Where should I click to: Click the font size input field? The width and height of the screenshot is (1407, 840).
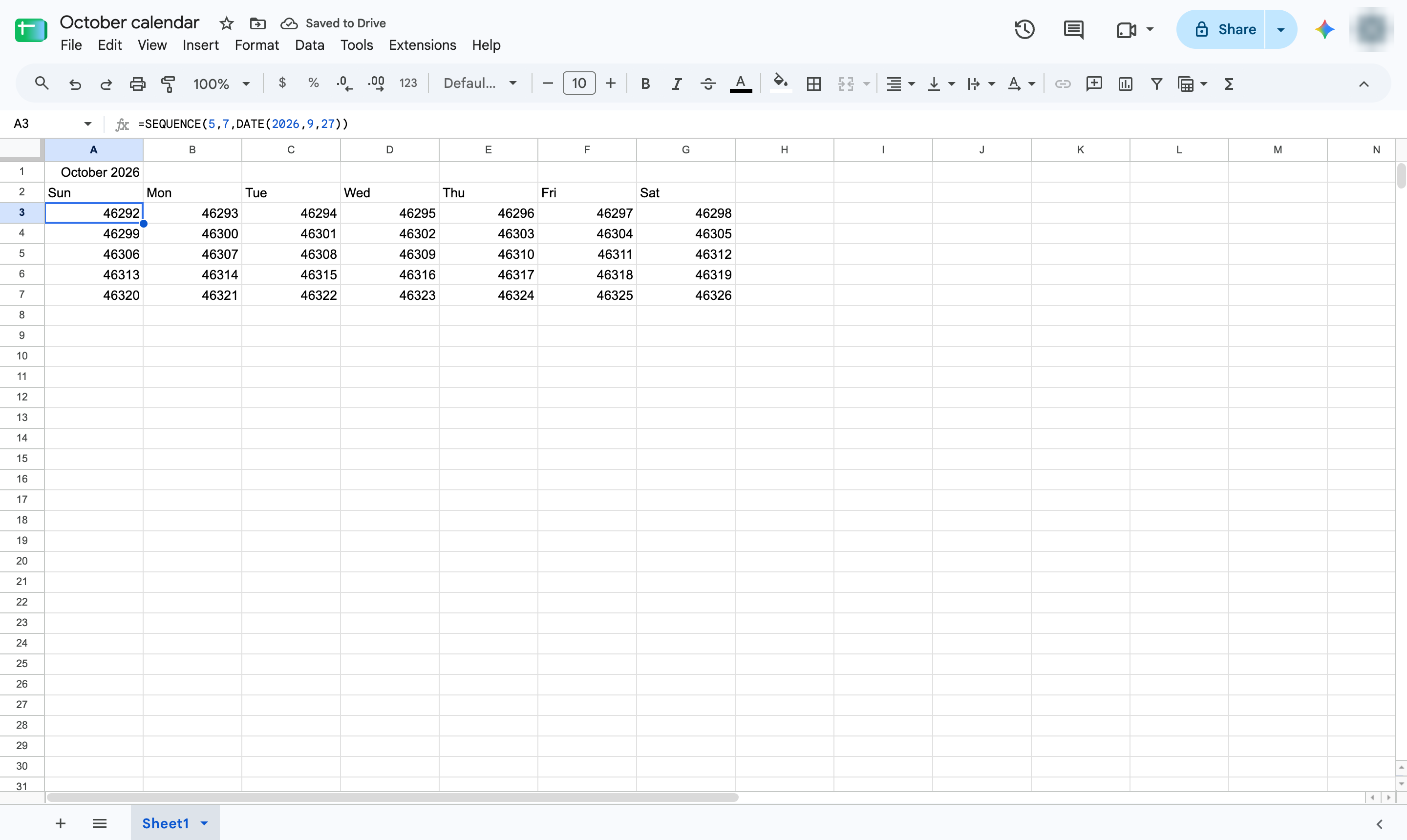578,83
